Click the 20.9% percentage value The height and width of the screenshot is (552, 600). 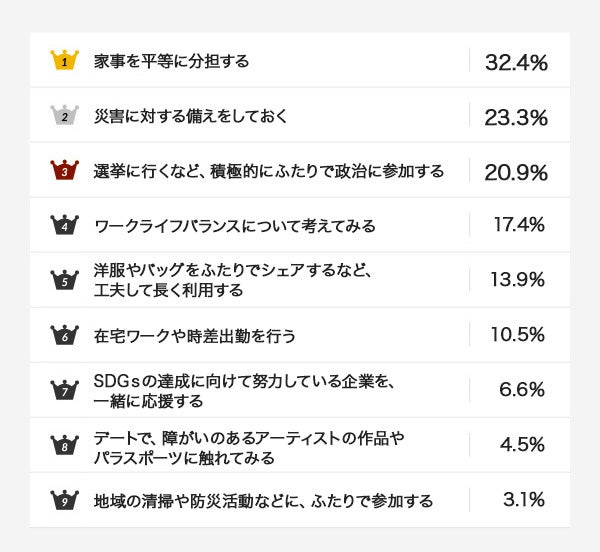tap(516, 172)
